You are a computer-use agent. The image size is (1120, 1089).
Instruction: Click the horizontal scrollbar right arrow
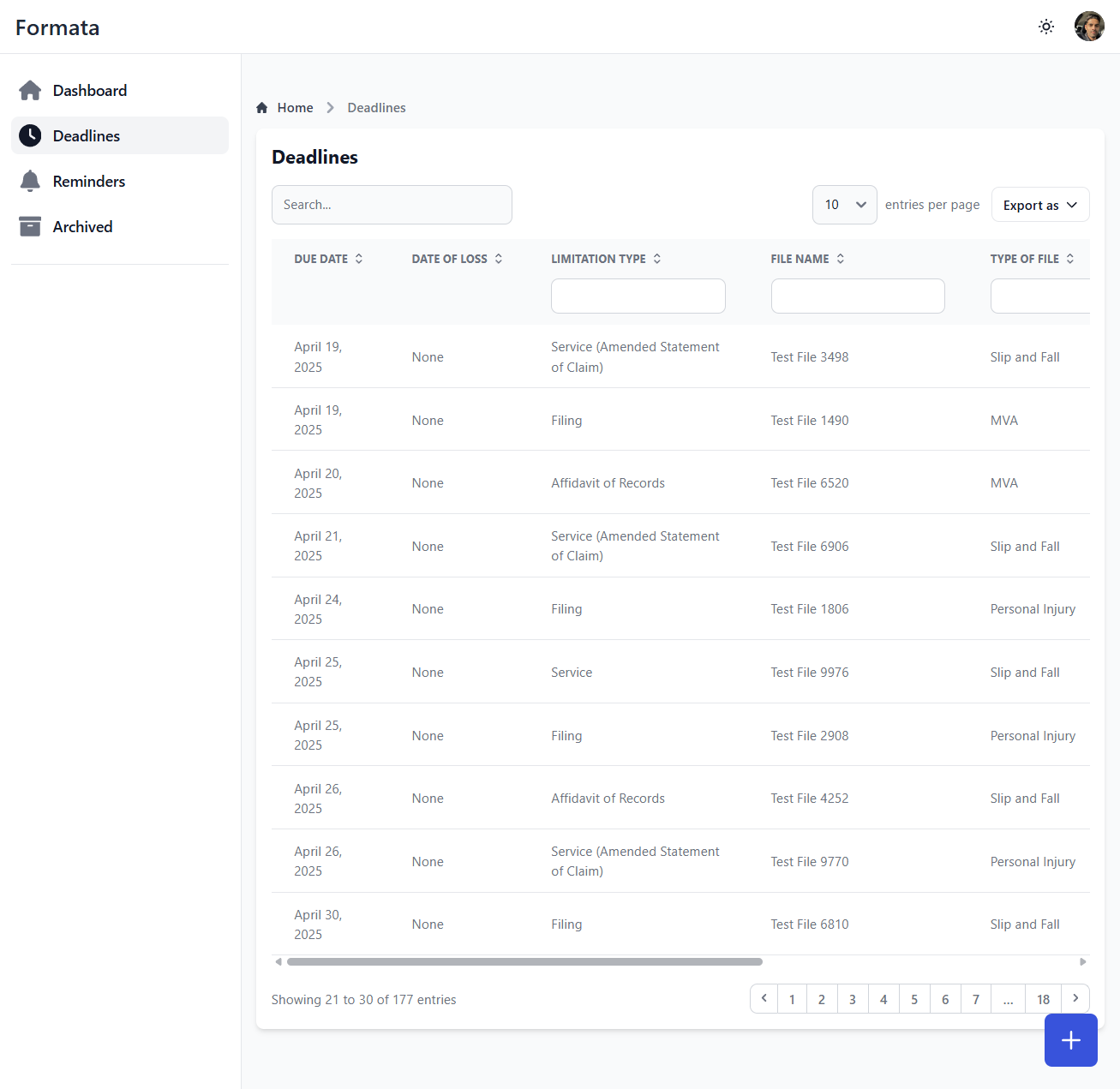coord(1083,961)
